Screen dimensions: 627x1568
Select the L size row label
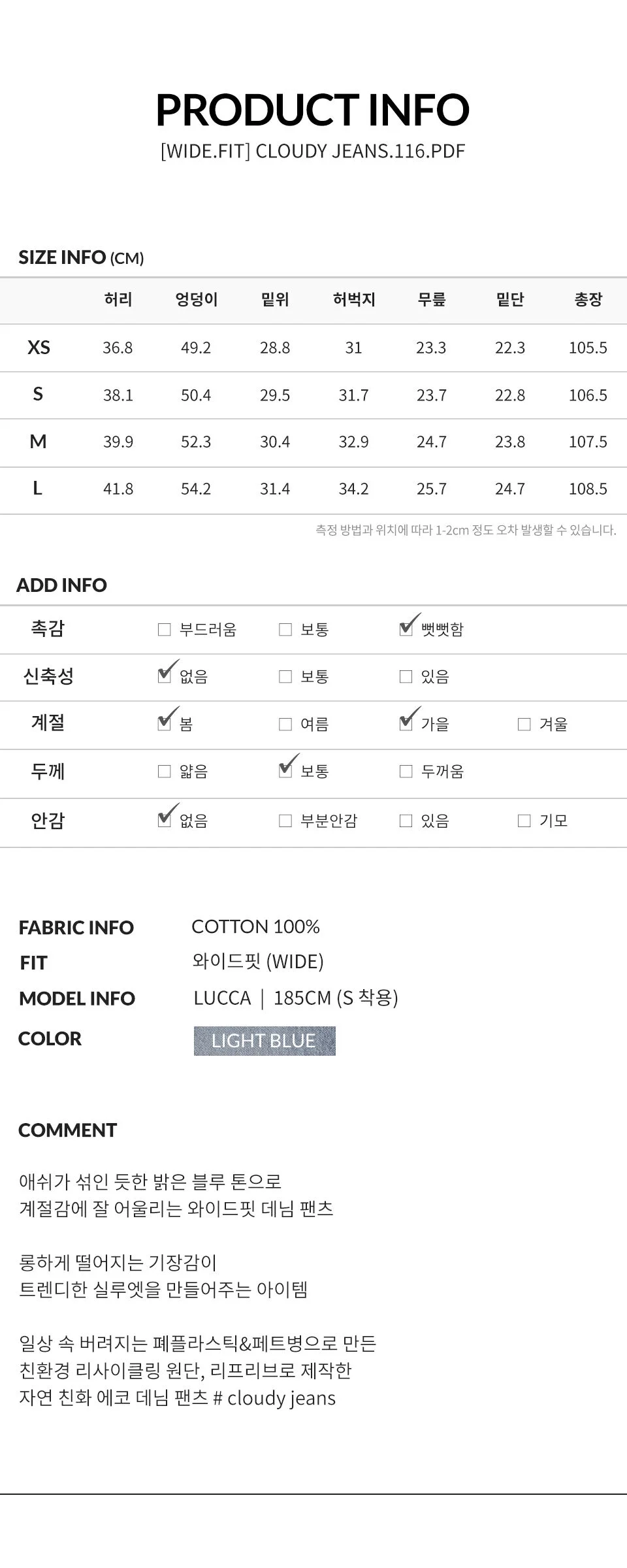click(38, 488)
